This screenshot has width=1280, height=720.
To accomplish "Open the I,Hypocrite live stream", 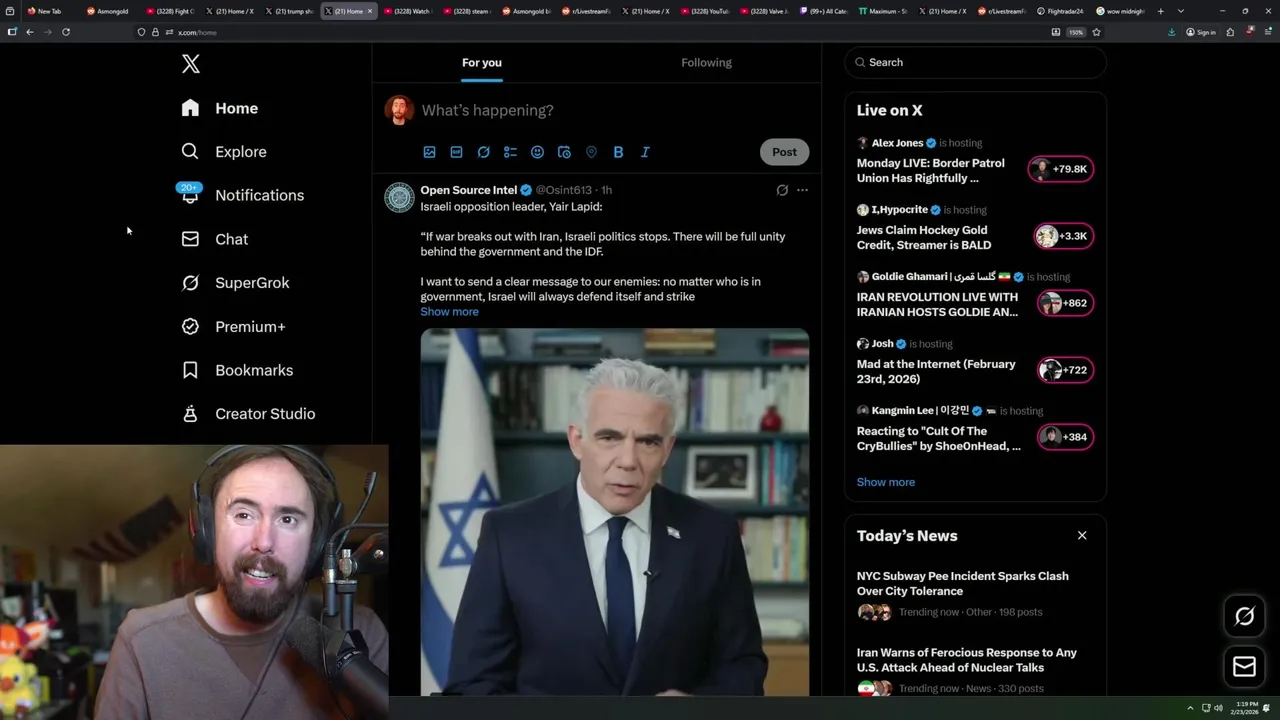I will pos(924,237).
